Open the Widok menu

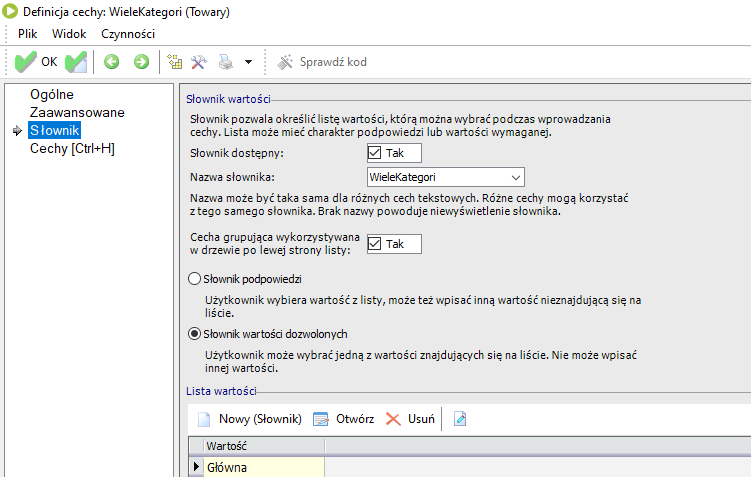point(69,33)
